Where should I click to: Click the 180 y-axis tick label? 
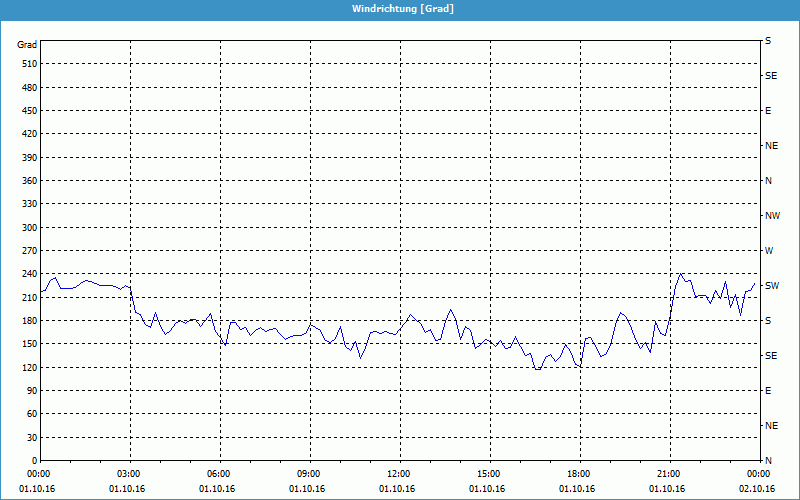[28, 321]
